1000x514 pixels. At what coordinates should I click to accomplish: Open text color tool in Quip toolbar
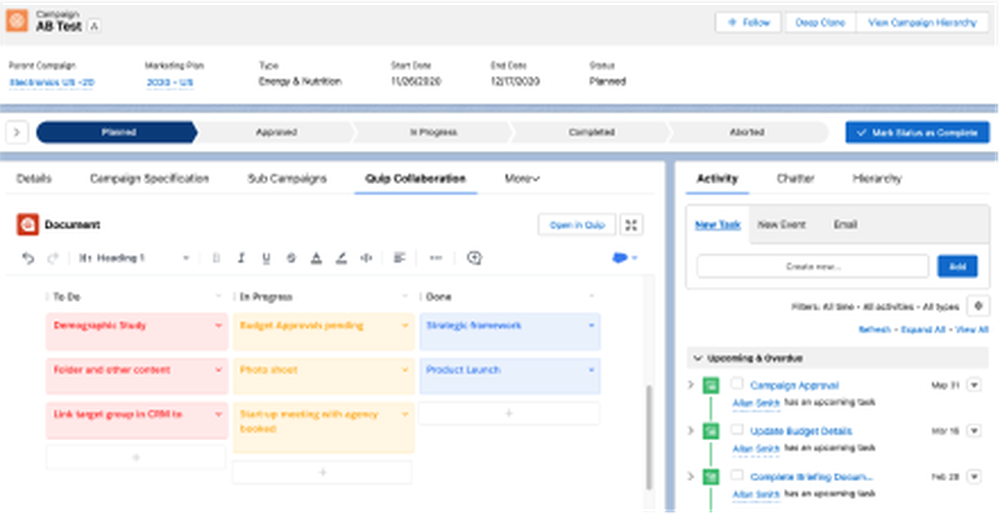(316, 258)
